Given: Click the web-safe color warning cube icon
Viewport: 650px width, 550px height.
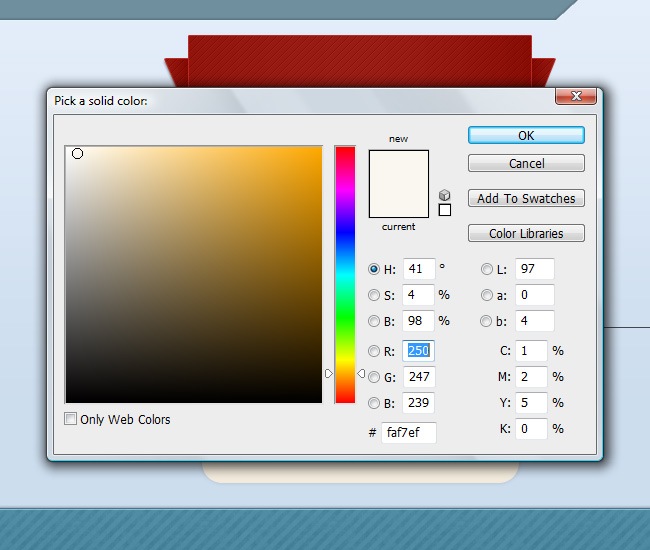Looking at the screenshot, I should [445, 195].
